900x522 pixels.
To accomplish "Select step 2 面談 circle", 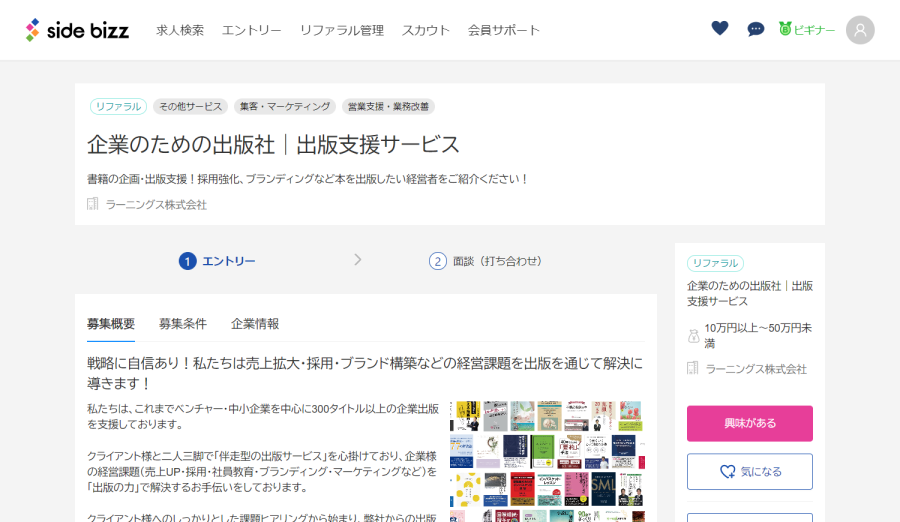I will click(x=437, y=261).
